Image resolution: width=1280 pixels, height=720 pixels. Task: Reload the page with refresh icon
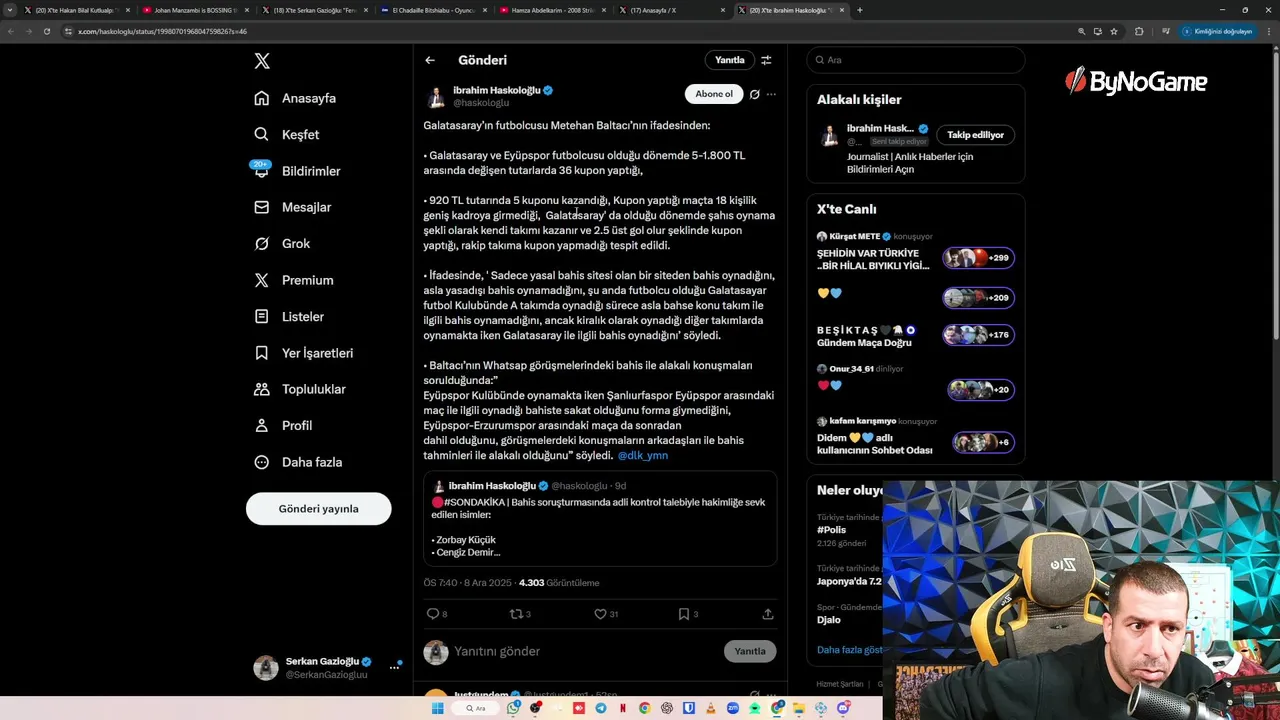(x=46, y=31)
